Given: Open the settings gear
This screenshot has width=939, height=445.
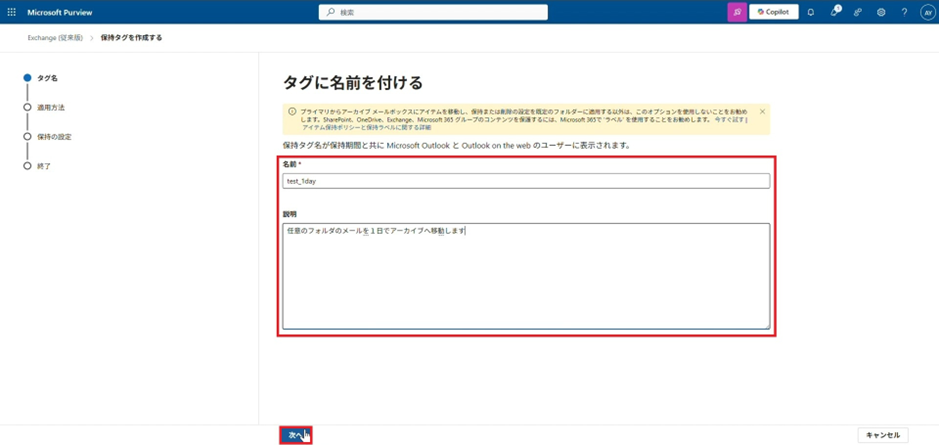Looking at the screenshot, I should [881, 12].
